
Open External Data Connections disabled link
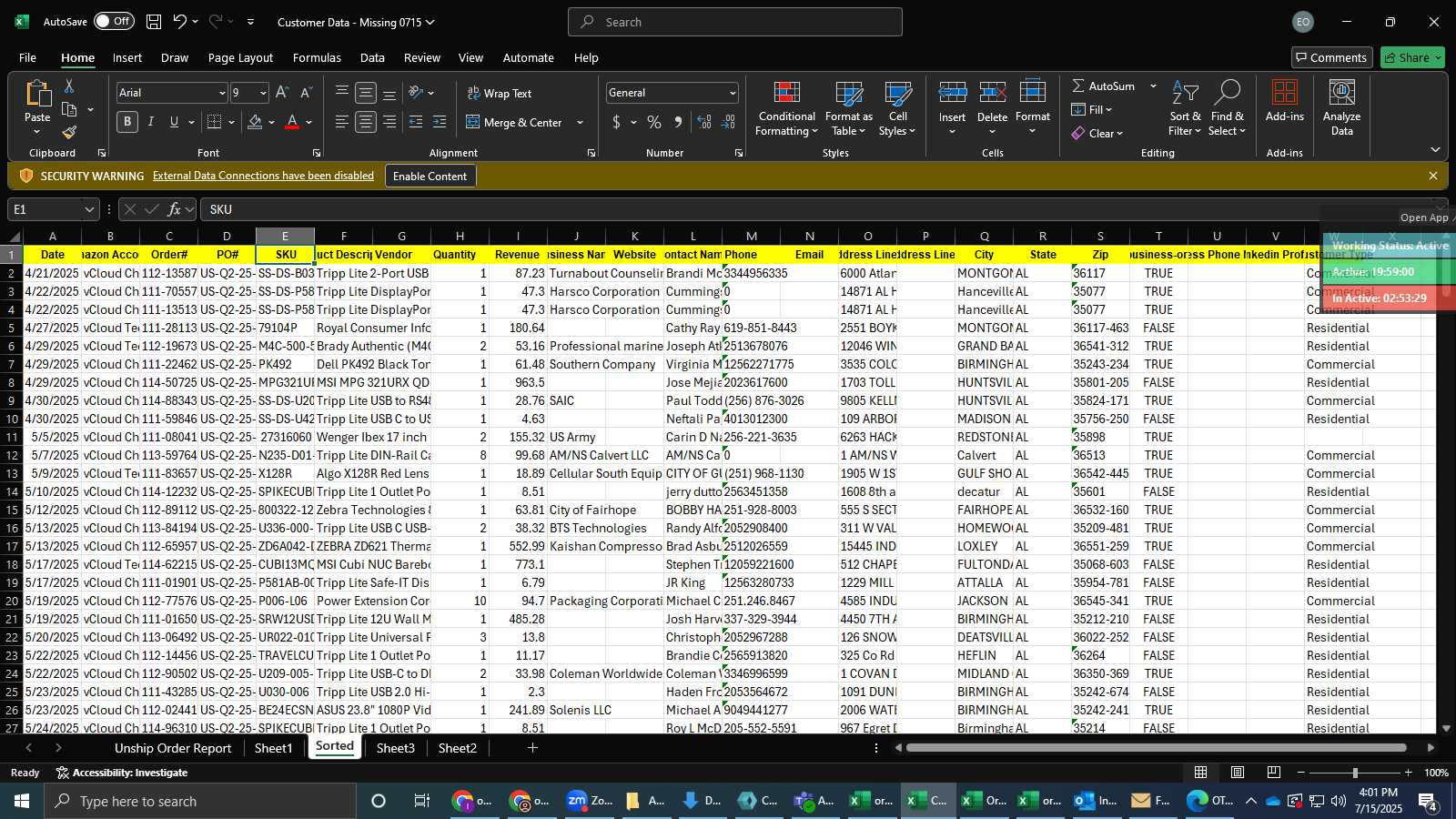[263, 176]
